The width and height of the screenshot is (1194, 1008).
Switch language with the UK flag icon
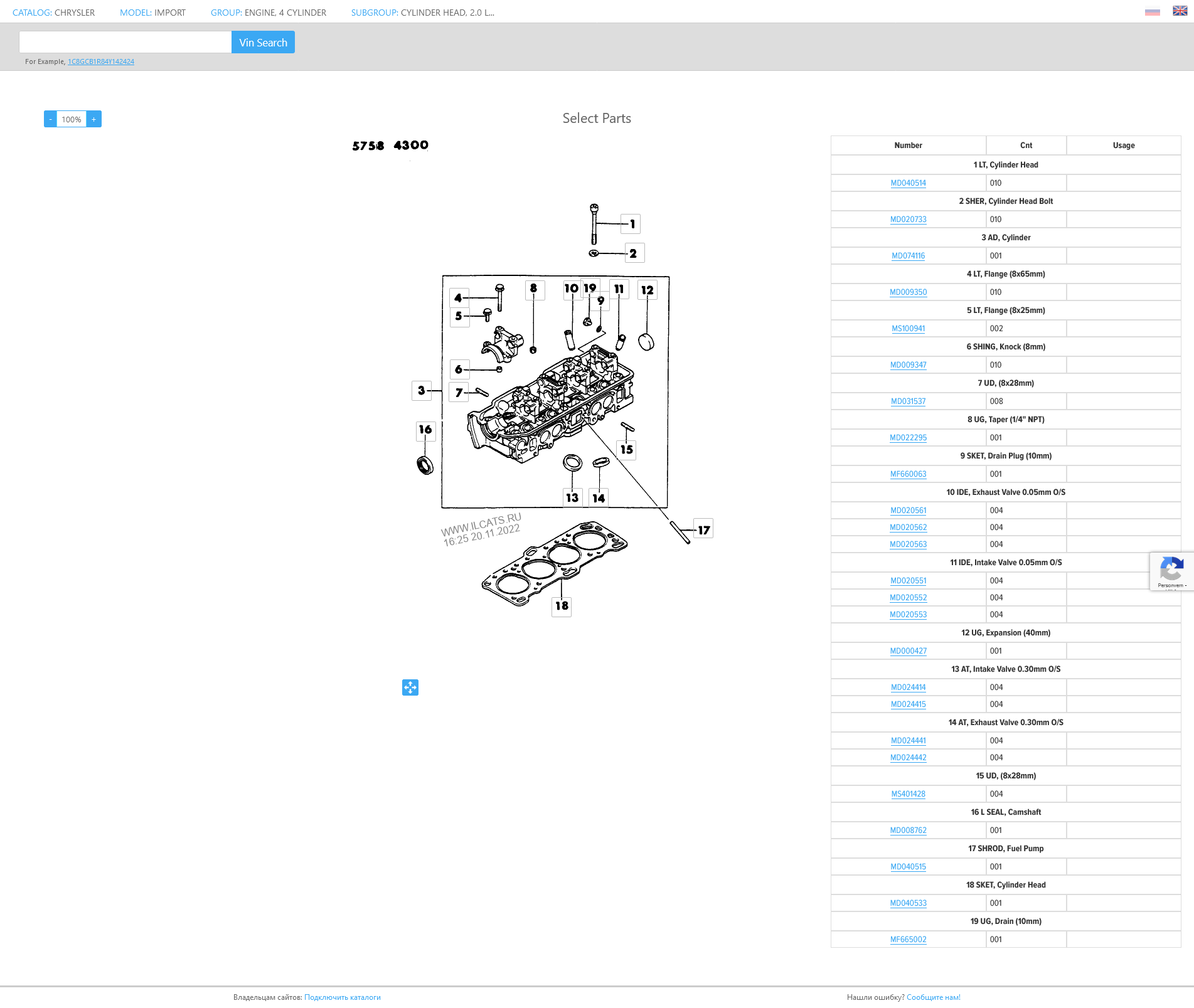click(x=1180, y=11)
